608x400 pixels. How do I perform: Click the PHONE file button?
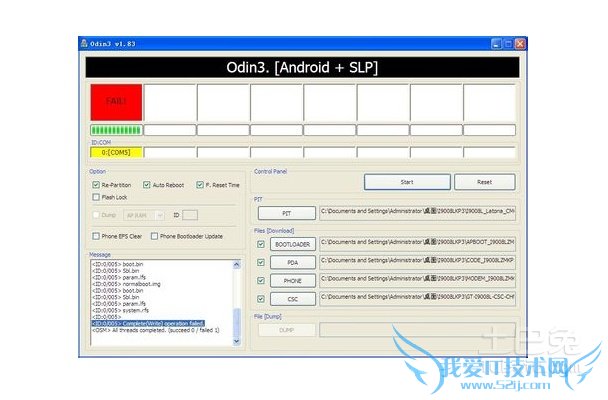click(293, 281)
